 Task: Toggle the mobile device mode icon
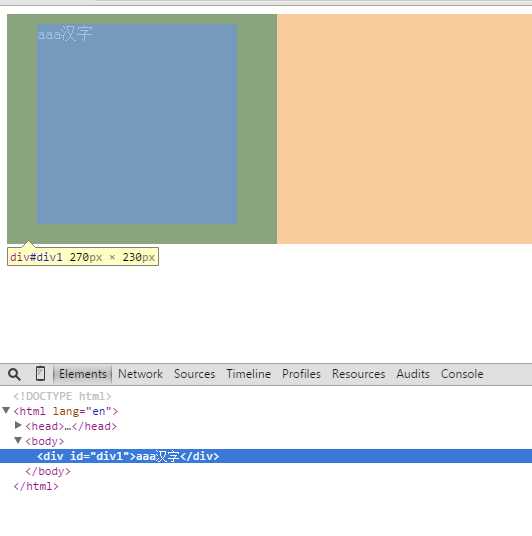point(40,373)
